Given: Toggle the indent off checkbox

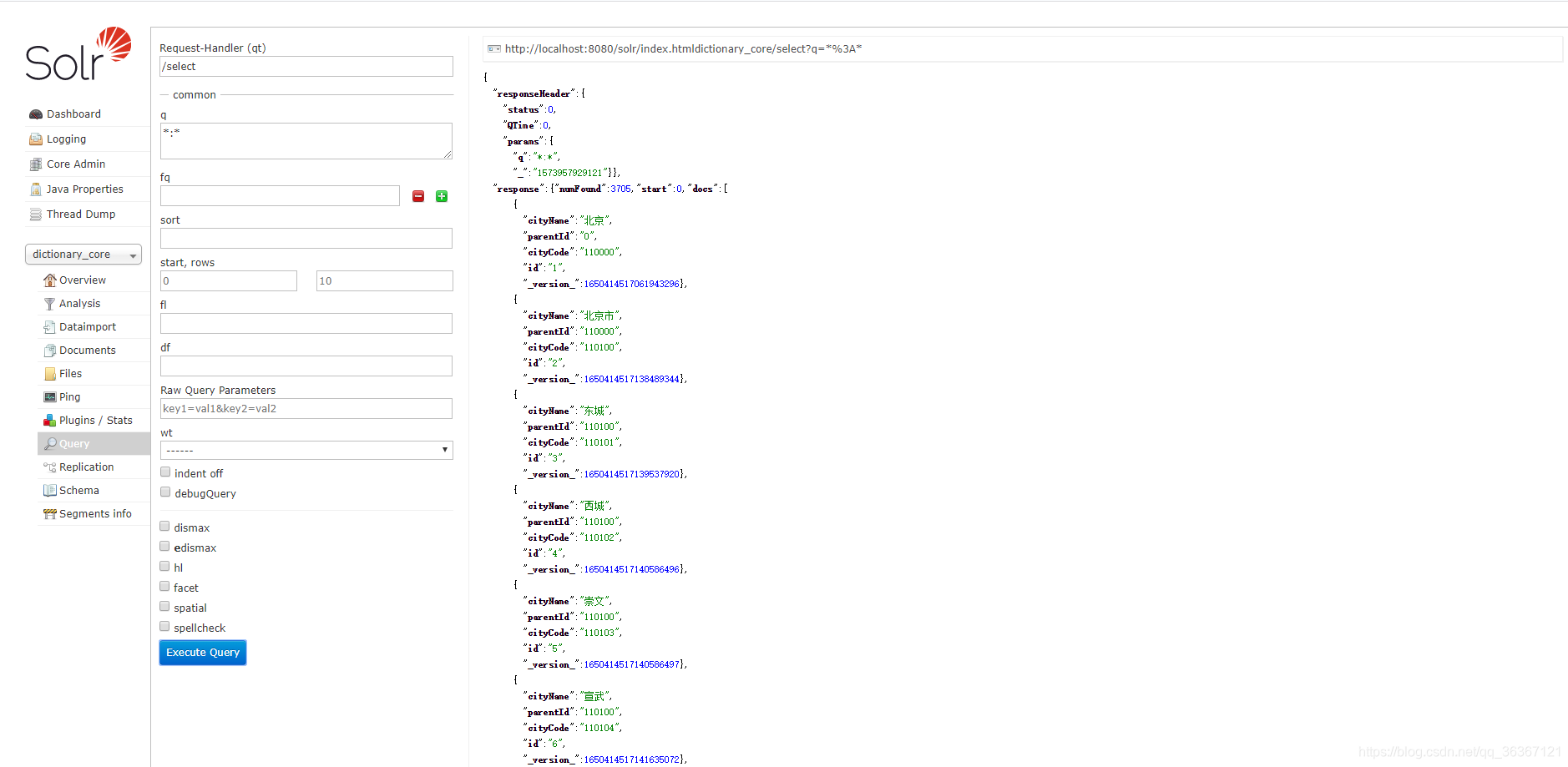Looking at the screenshot, I should click(x=165, y=472).
